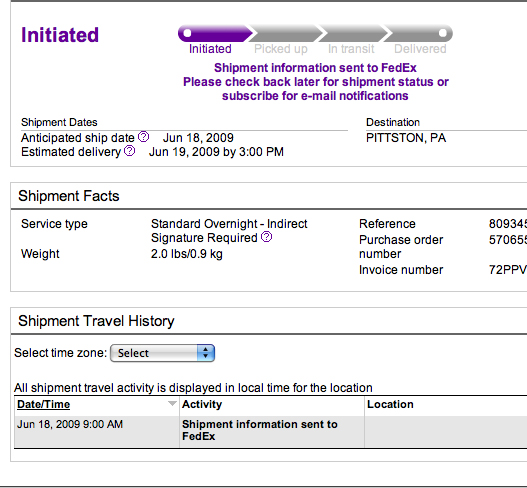Viewport: 527px width, 488px height.
Task: Click the Date/Time sort arrow icon
Action: [x=172, y=404]
